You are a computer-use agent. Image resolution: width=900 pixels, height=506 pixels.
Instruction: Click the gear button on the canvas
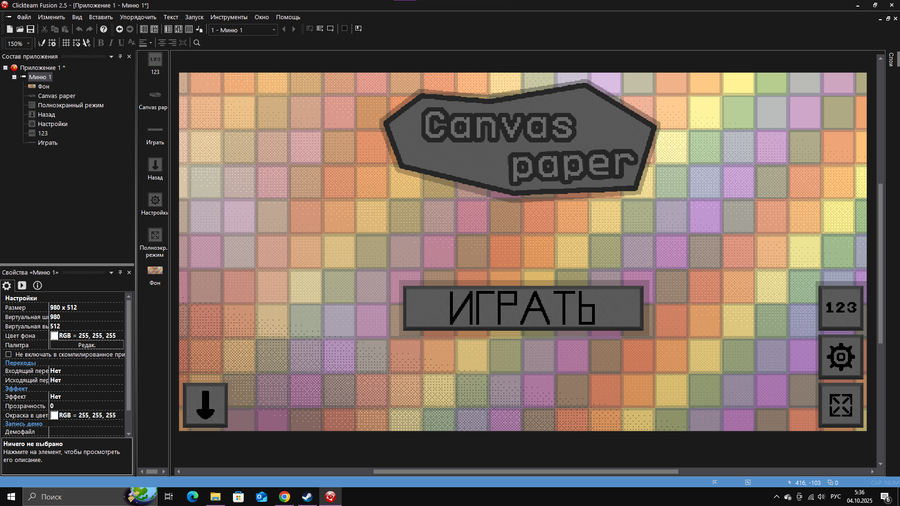tap(841, 357)
